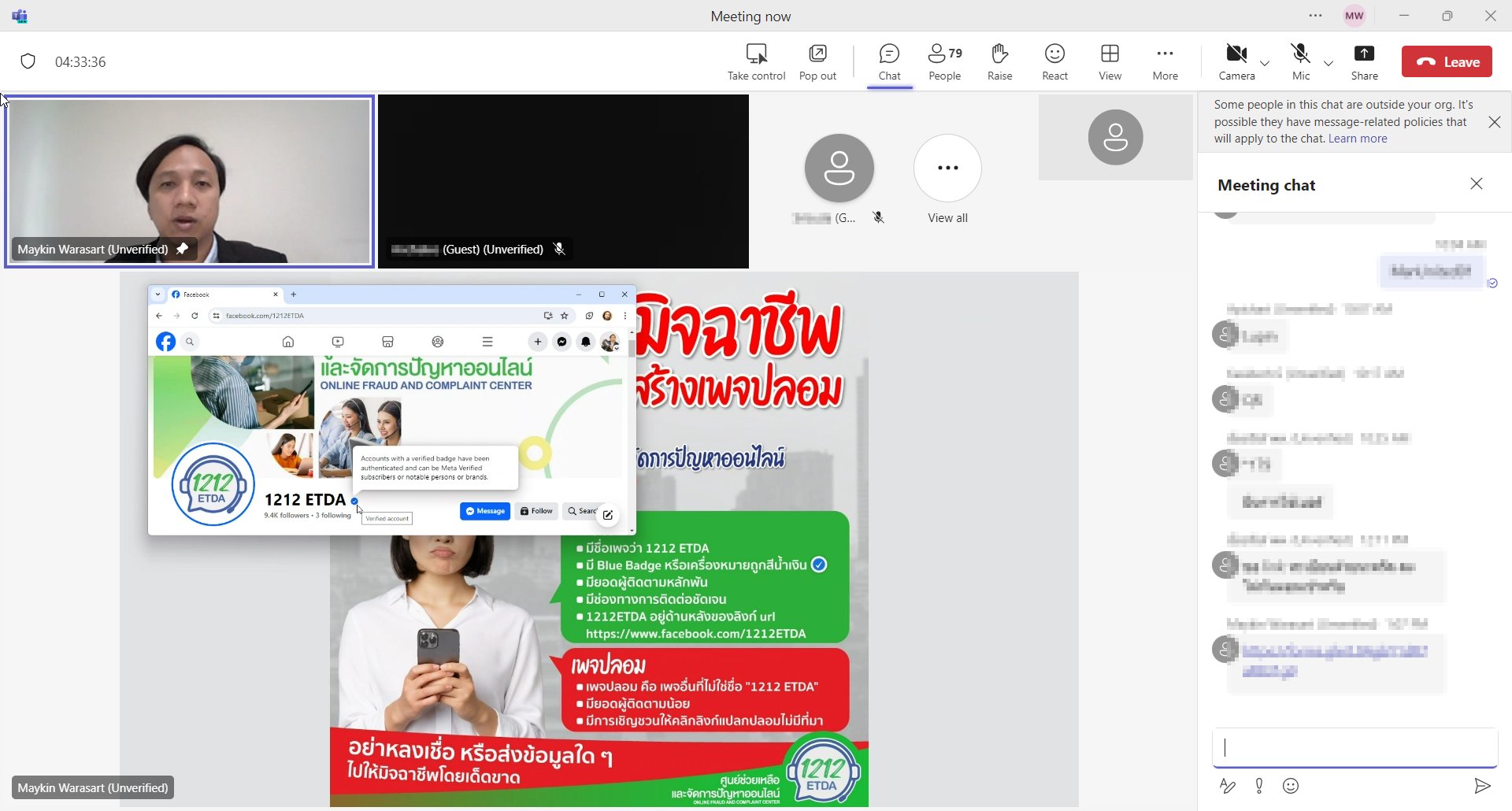This screenshot has height=811, width=1512.
Task: Click the Teams logo in the title bar
Action: [20, 16]
